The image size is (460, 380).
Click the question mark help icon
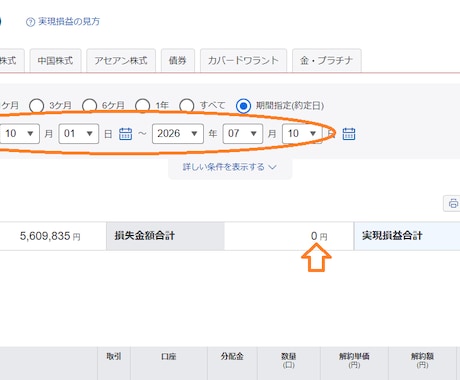coord(30,22)
